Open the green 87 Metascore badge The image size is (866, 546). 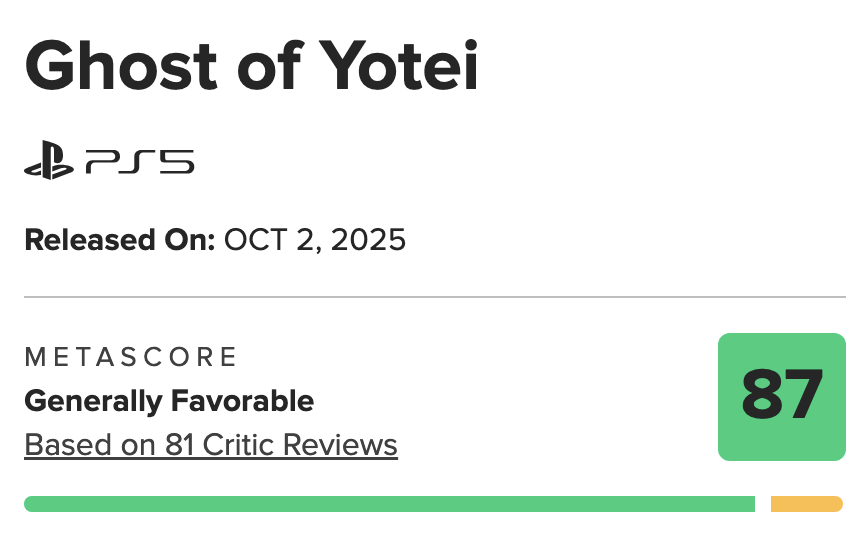click(x=781, y=396)
